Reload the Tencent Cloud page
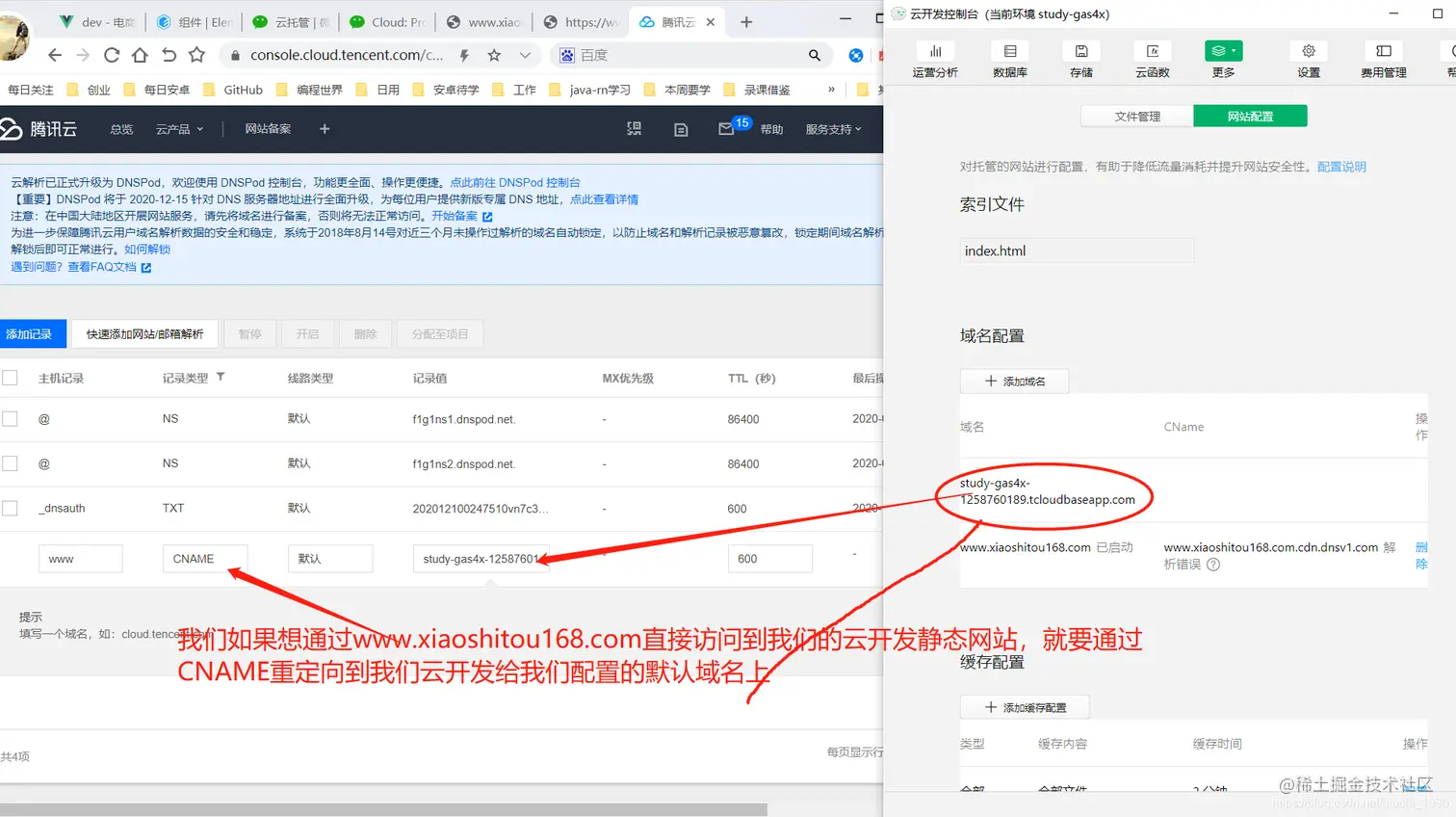 [112, 55]
